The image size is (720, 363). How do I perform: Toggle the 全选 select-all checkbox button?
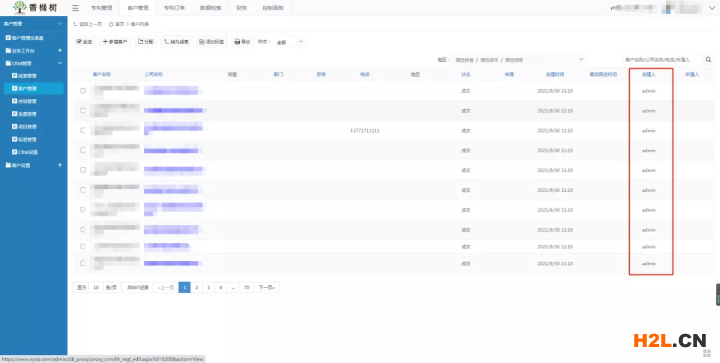click(84, 42)
